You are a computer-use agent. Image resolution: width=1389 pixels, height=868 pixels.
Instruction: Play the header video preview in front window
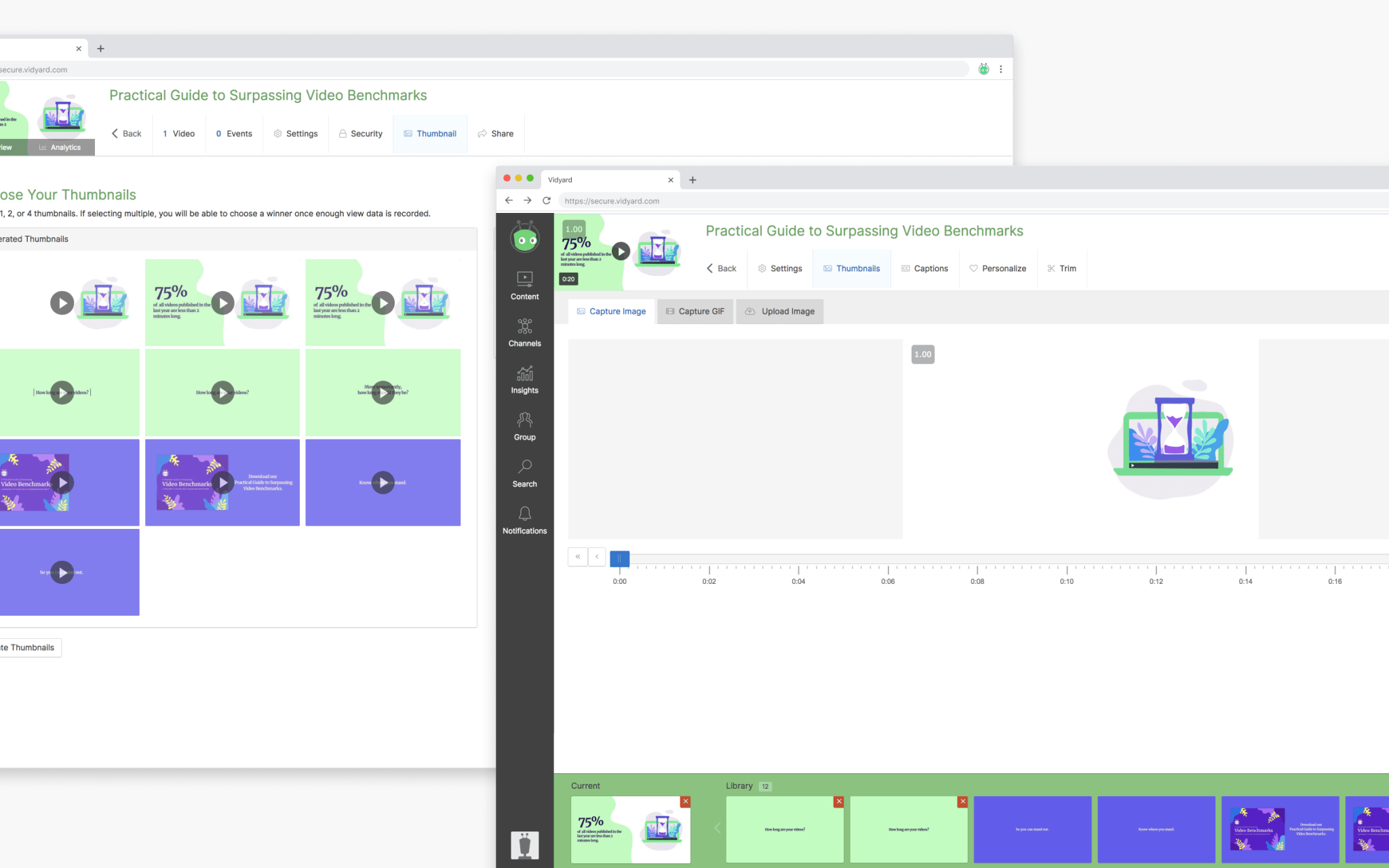point(621,252)
